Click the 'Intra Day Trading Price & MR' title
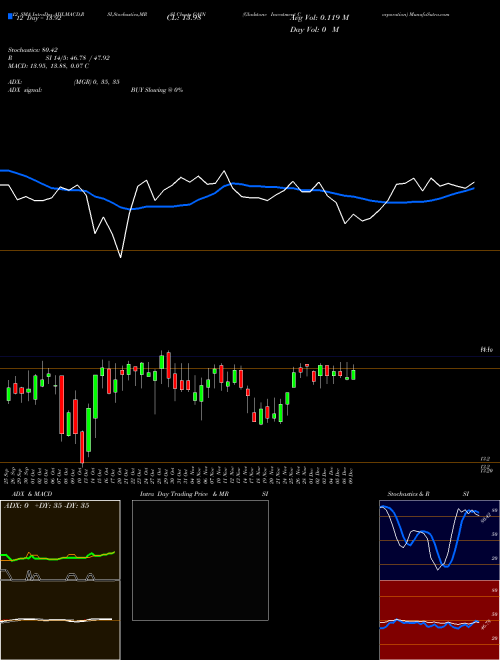The height and width of the screenshot is (660, 500). point(184,494)
